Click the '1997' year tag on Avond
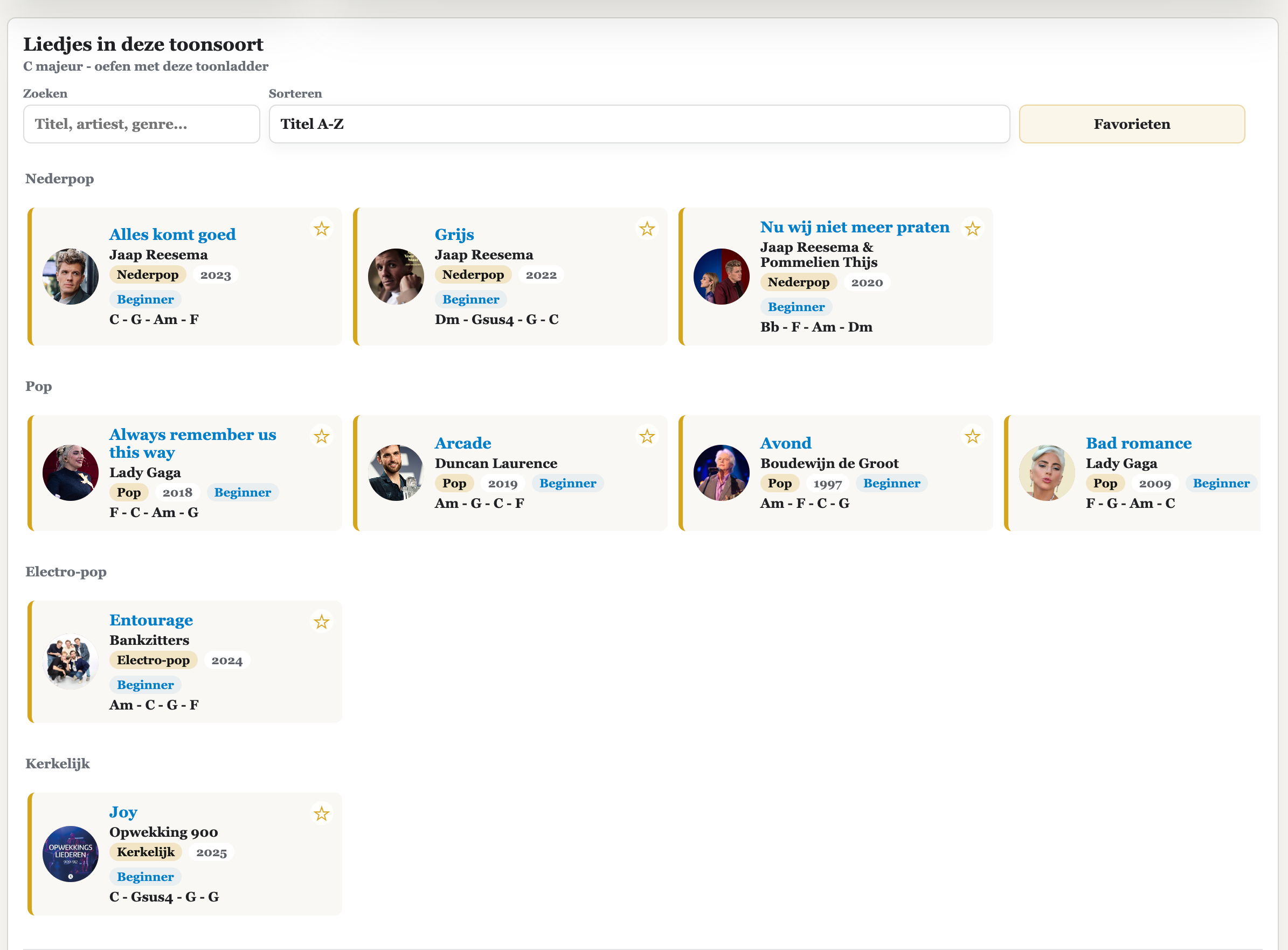 click(828, 484)
